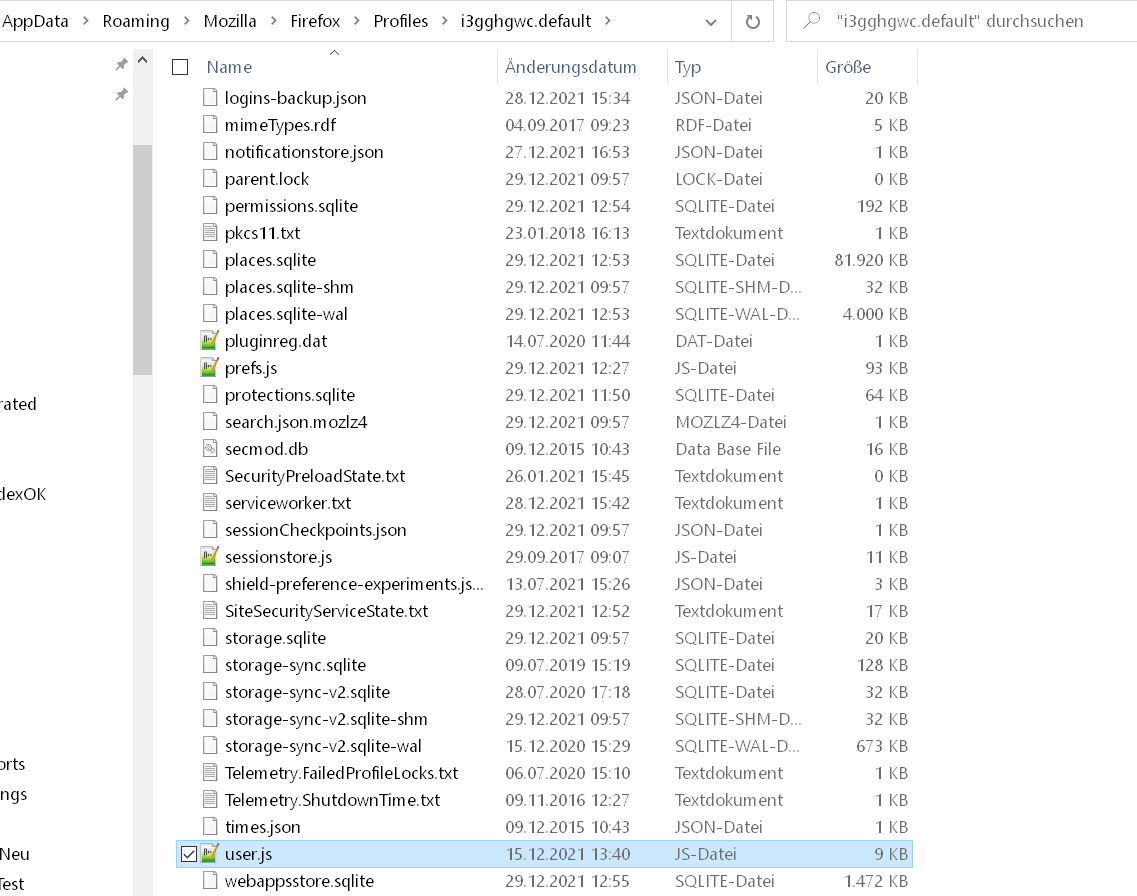Image resolution: width=1137 pixels, height=896 pixels.
Task: Select the shield-preference-experiments file name
Action: coord(354,584)
